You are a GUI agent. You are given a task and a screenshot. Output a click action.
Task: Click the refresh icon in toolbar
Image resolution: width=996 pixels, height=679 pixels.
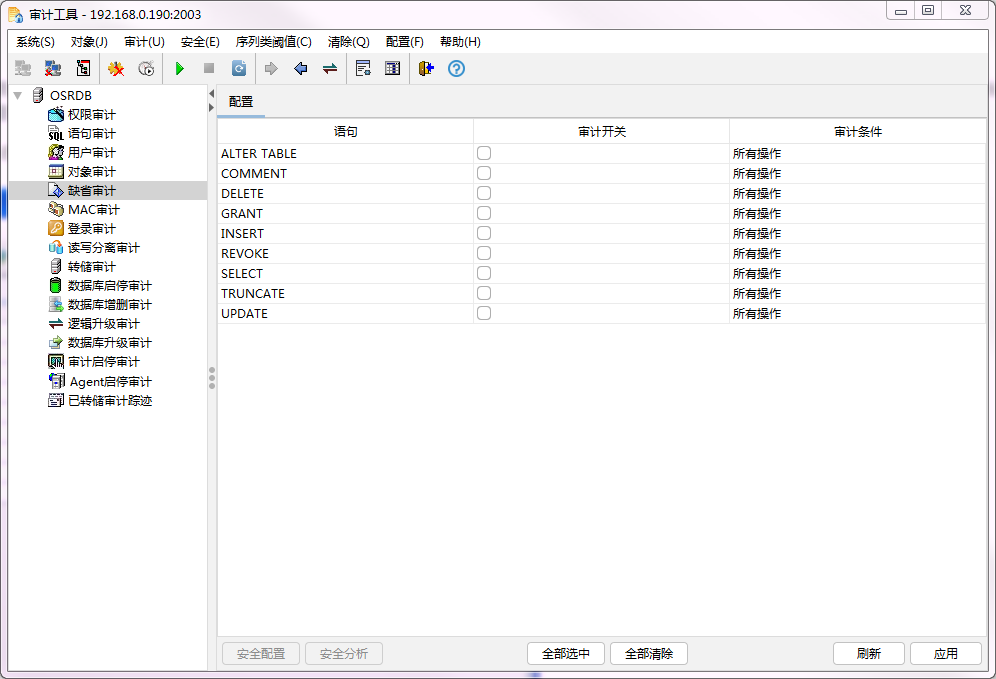click(239, 68)
